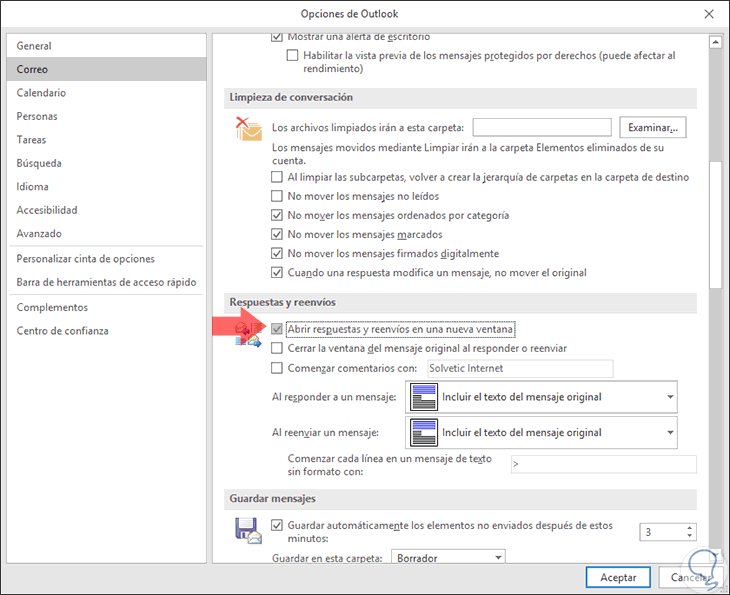Toggle auto-save unsent items checkbox
Viewport: 730px width, 595px height.
tap(277, 526)
